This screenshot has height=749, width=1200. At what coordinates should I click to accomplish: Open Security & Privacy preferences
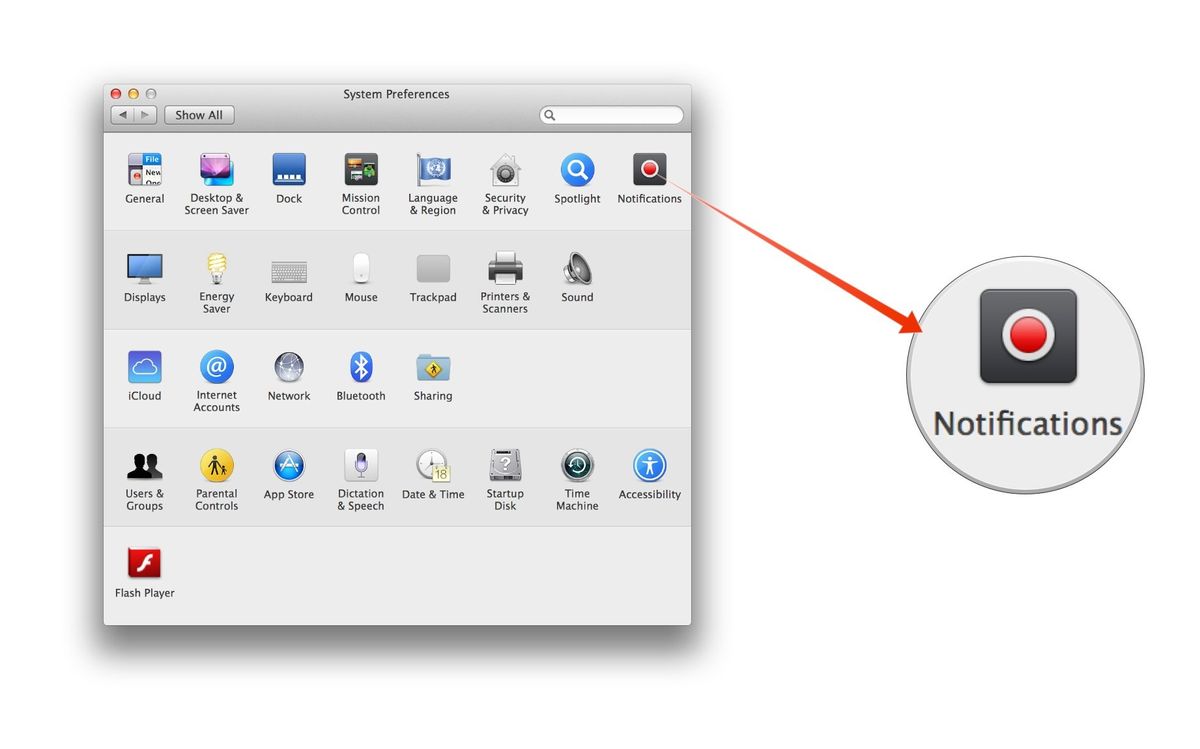505,170
